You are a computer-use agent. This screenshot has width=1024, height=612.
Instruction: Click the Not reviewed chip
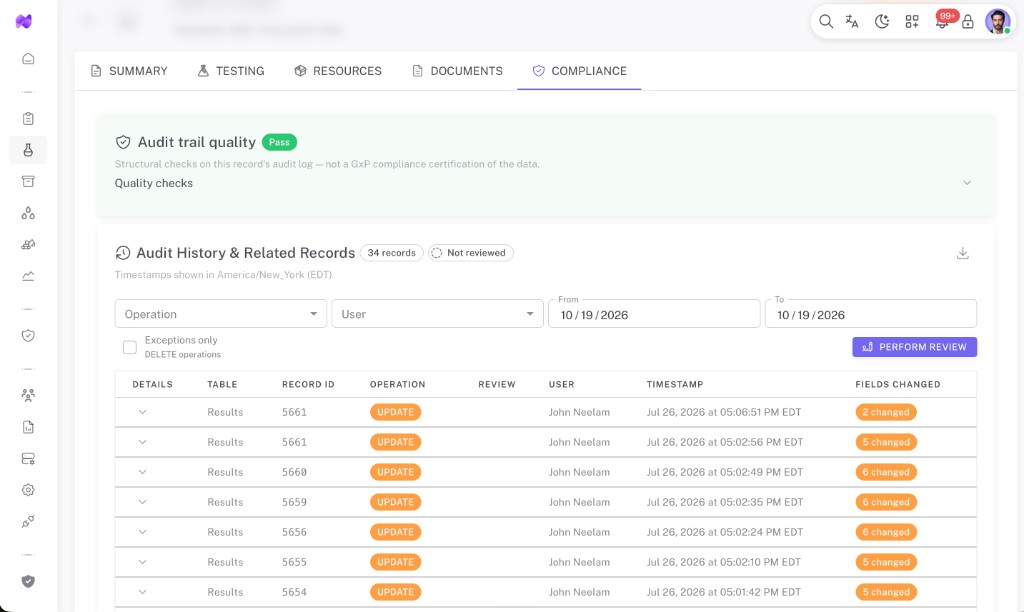click(471, 253)
